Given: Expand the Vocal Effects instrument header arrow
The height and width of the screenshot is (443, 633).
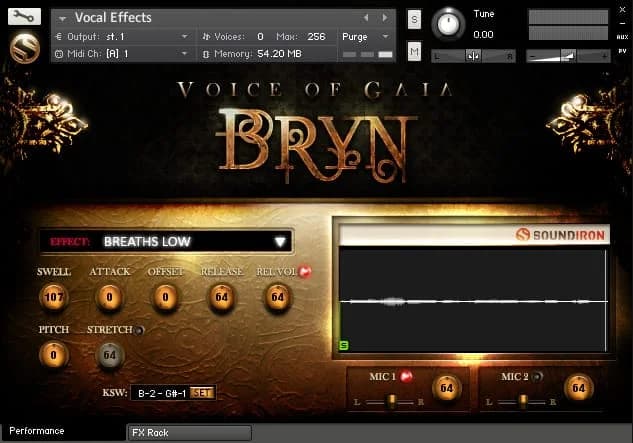Looking at the screenshot, I should point(62,19).
